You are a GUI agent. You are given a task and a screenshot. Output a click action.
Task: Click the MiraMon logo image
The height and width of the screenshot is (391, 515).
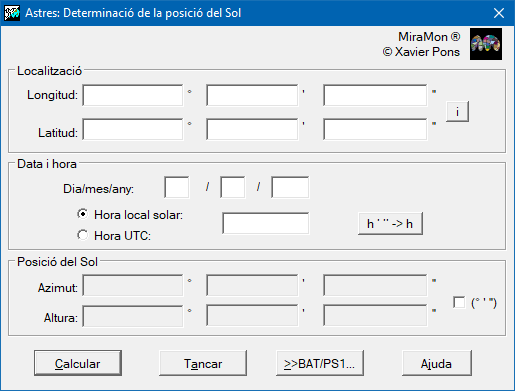(x=486, y=44)
